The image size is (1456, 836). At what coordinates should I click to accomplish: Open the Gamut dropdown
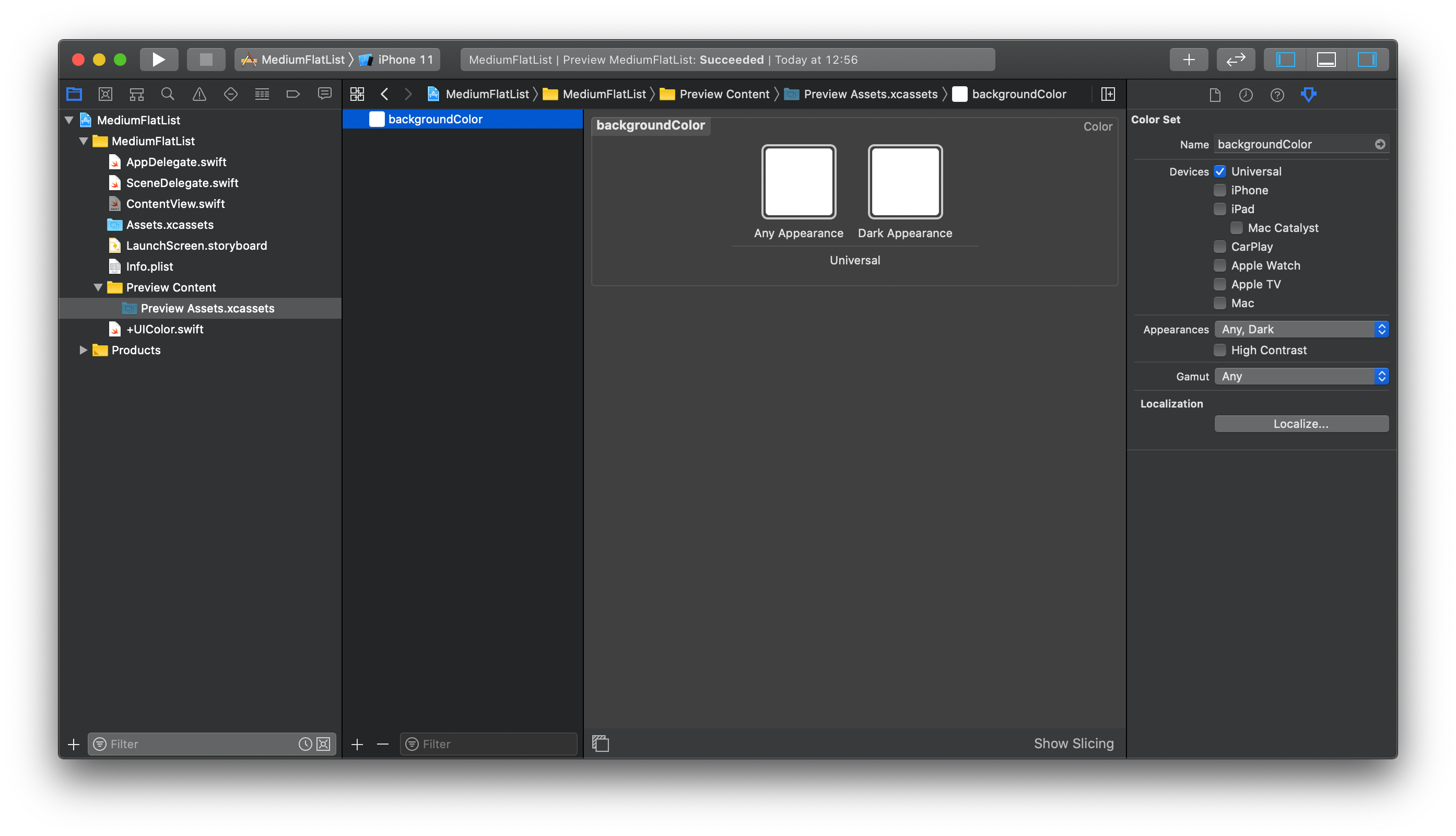pos(1301,376)
